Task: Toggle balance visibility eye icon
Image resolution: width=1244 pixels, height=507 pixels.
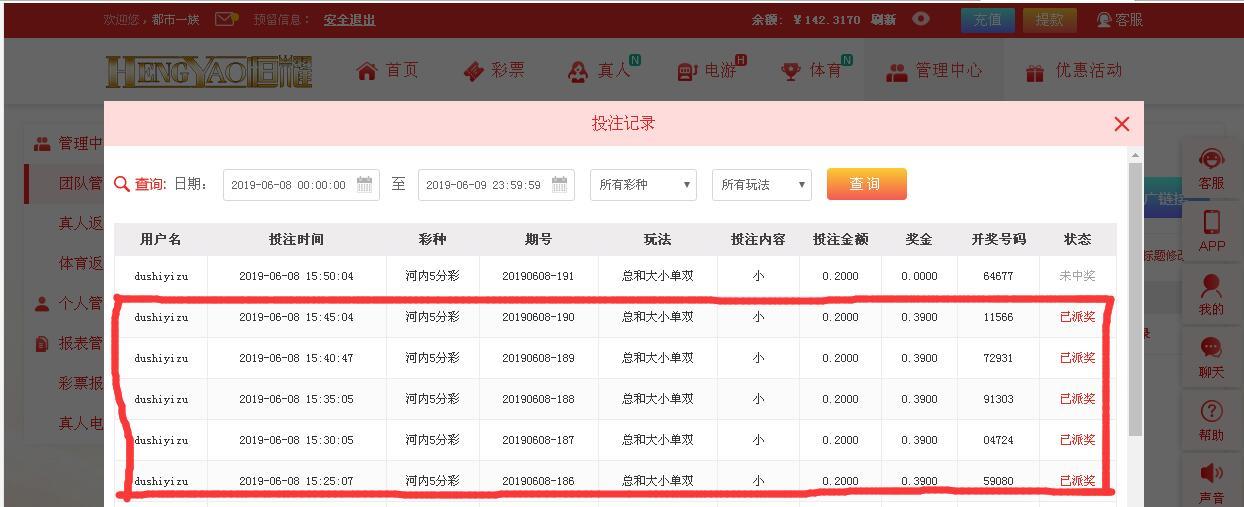Action: 921,19
